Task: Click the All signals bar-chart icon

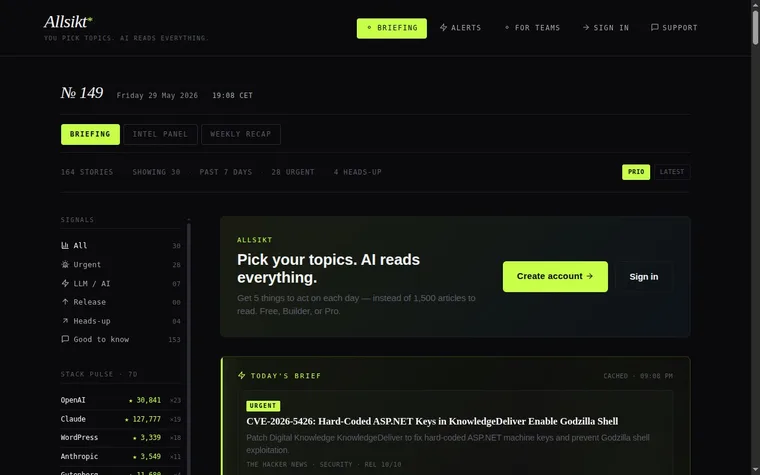Action: (65, 246)
